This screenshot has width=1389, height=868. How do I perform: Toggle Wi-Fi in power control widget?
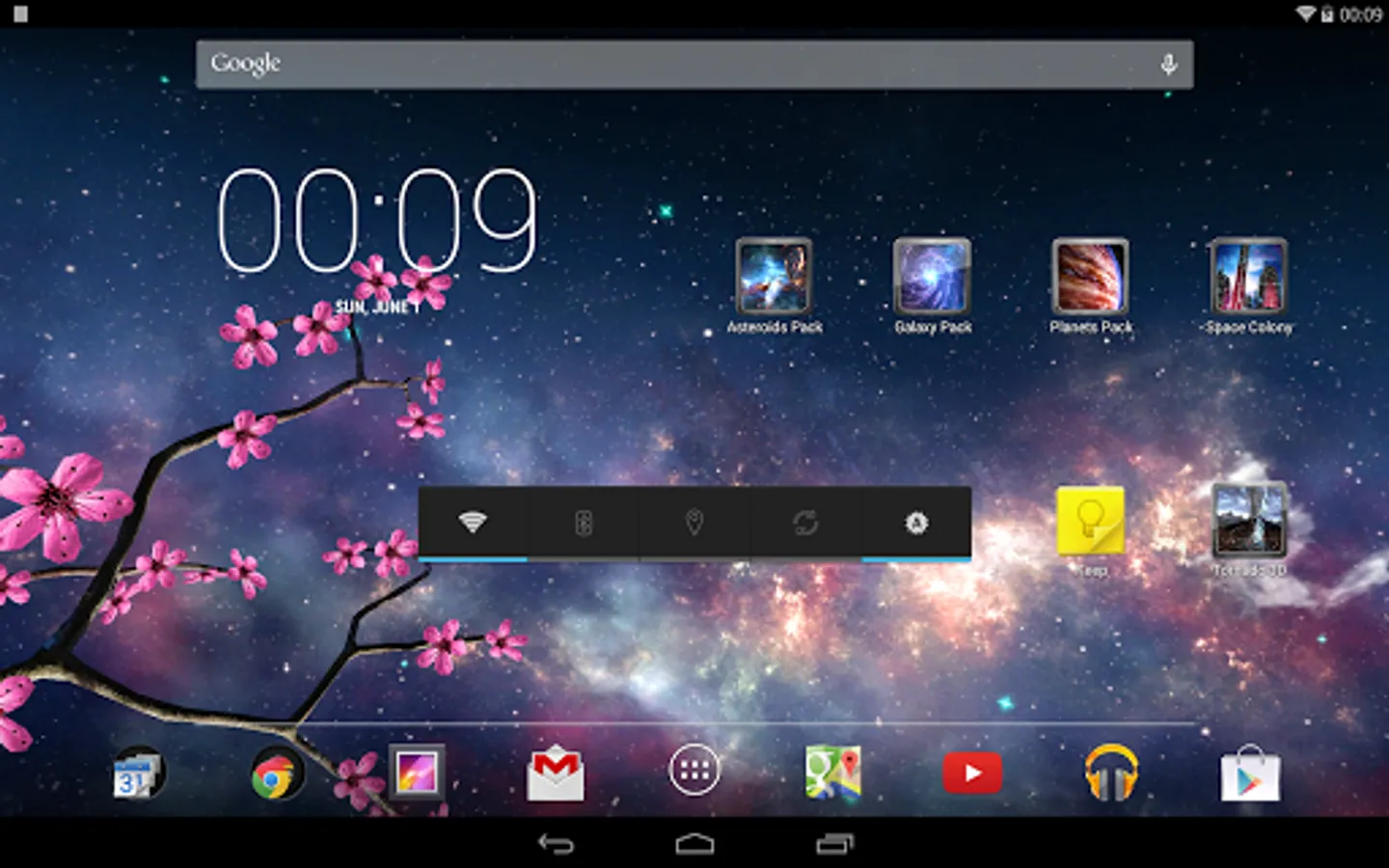(473, 523)
